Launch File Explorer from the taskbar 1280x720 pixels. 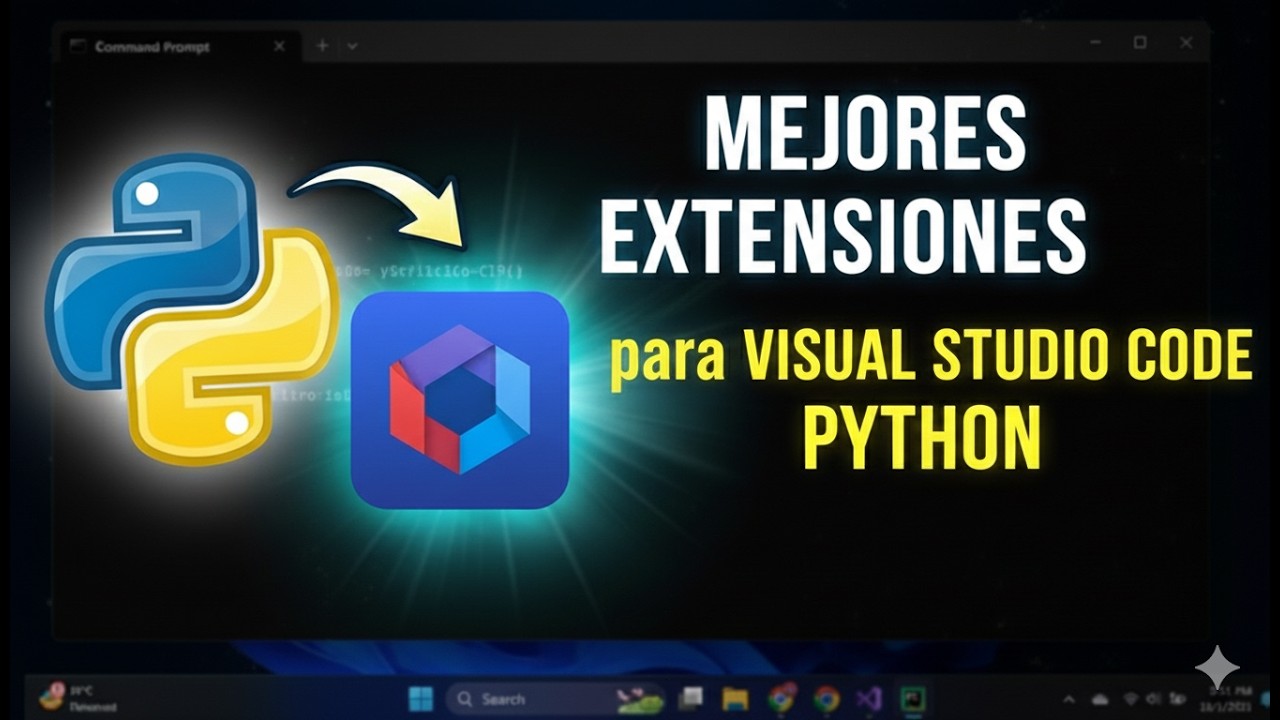point(735,698)
